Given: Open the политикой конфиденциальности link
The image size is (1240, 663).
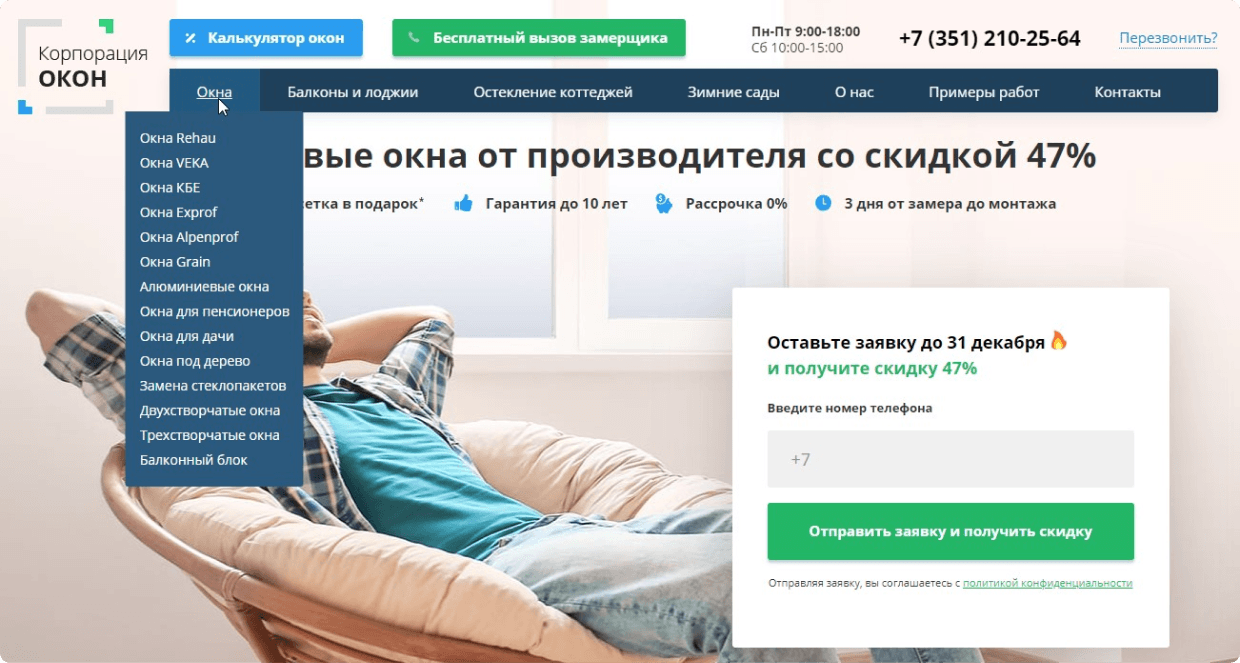Looking at the screenshot, I should tap(1047, 583).
